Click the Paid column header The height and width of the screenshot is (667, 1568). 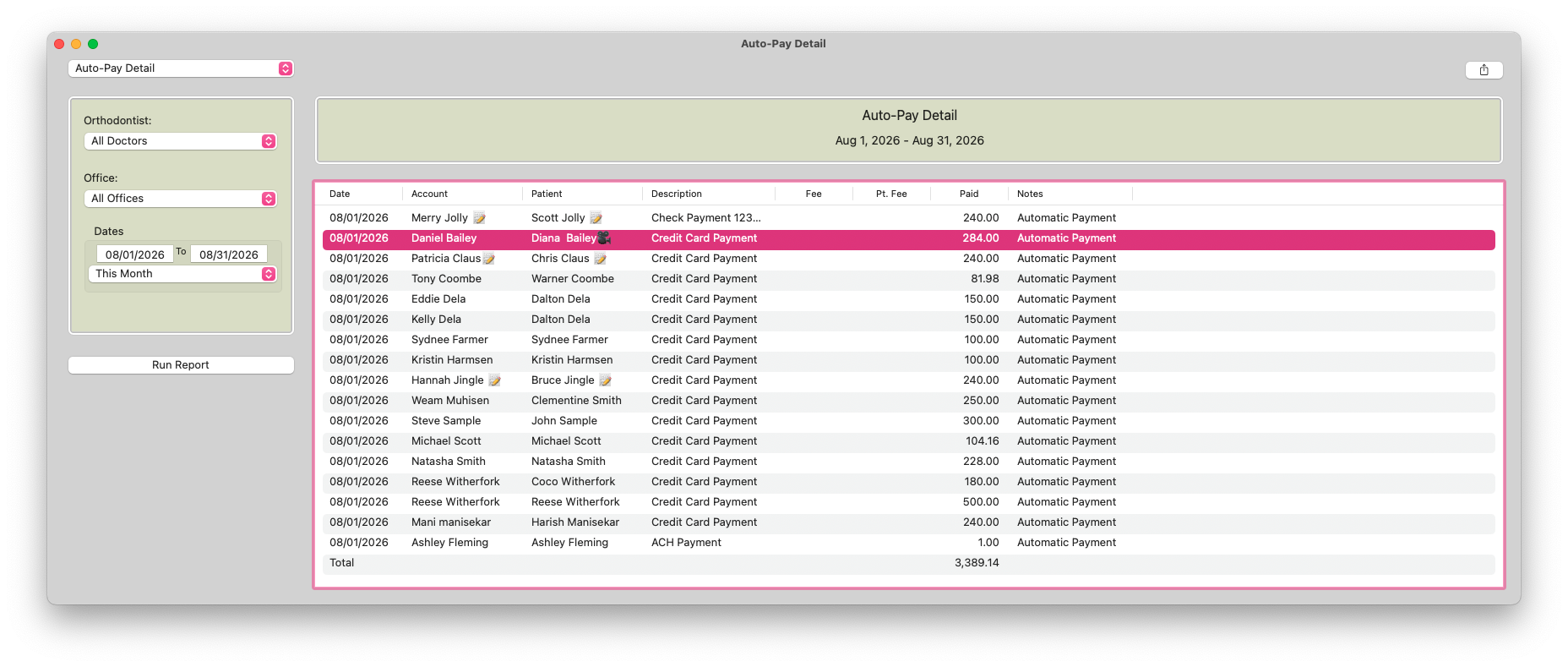tap(969, 194)
